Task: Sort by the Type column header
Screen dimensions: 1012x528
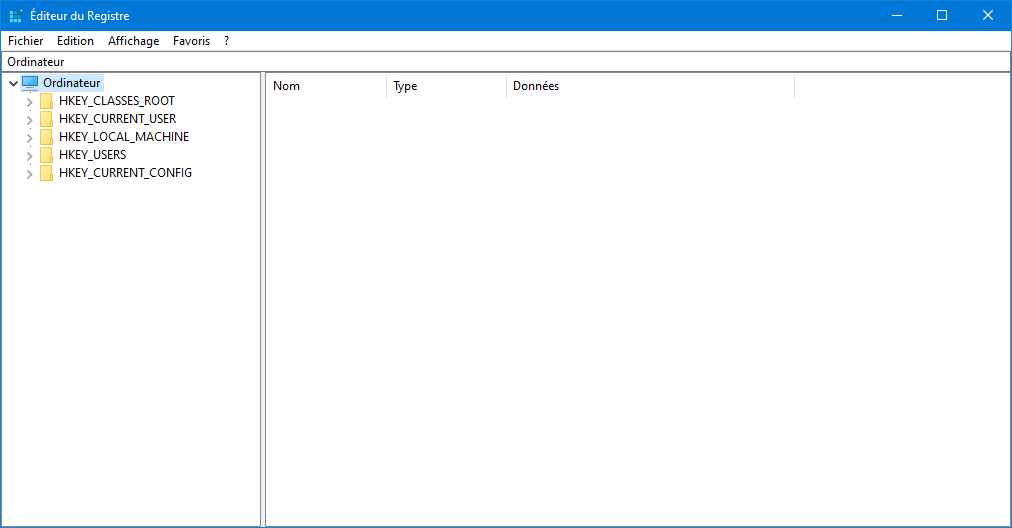Action: pos(447,86)
